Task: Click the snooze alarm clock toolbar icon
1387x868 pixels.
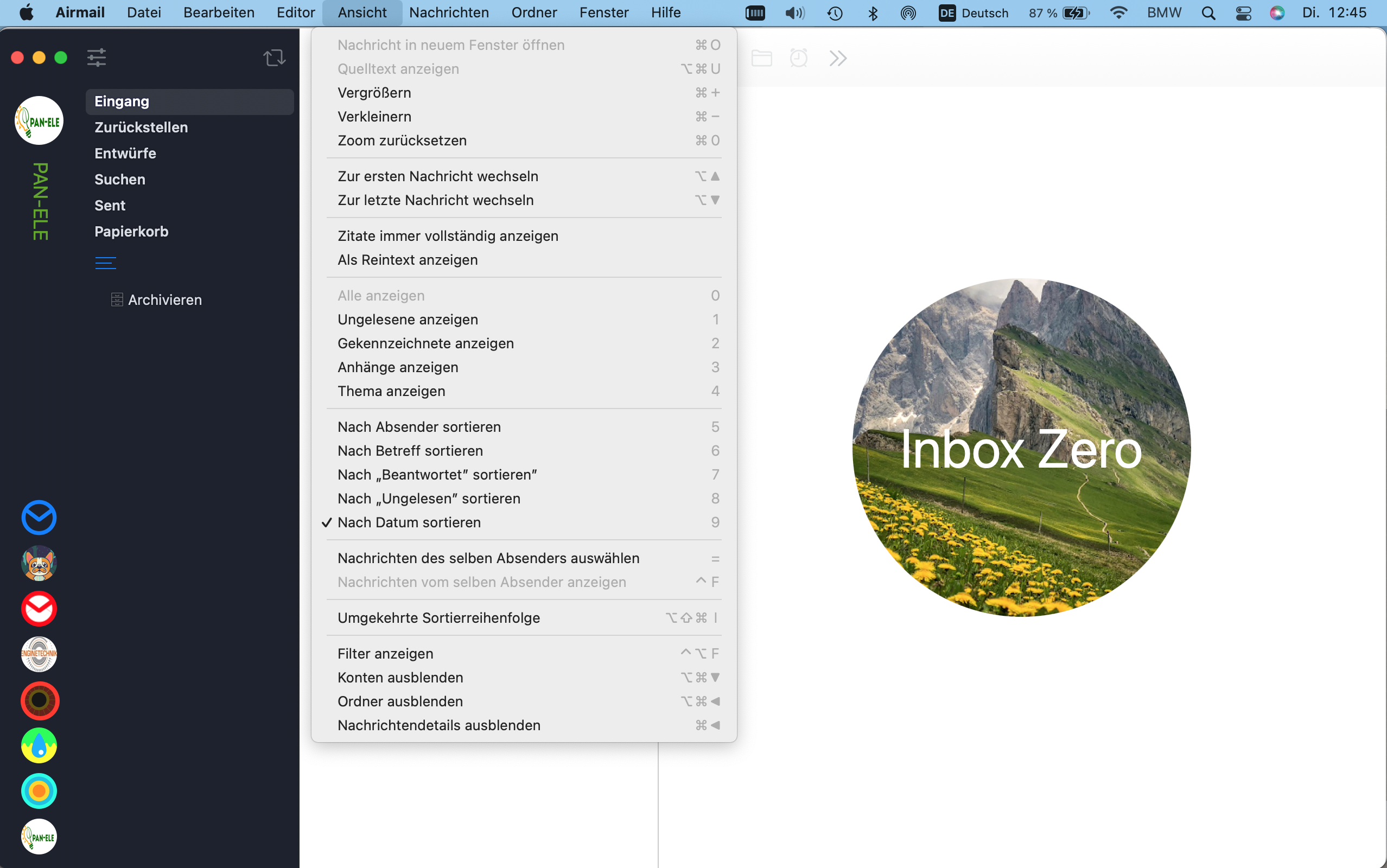Action: (799, 58)
